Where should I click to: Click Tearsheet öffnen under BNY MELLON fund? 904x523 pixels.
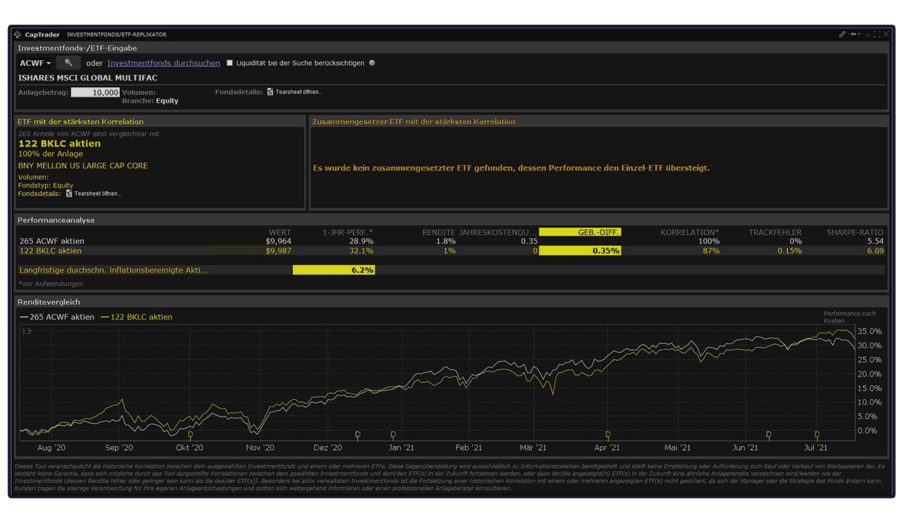(x=97, y=194)
